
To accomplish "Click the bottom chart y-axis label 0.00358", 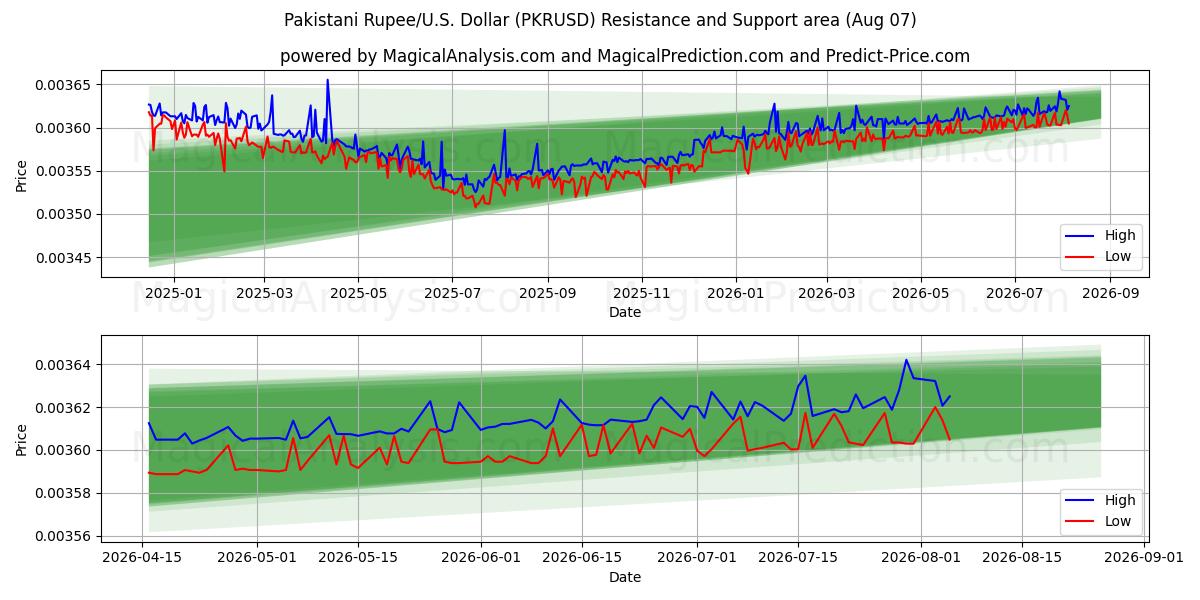I will (x=63, y=493).
